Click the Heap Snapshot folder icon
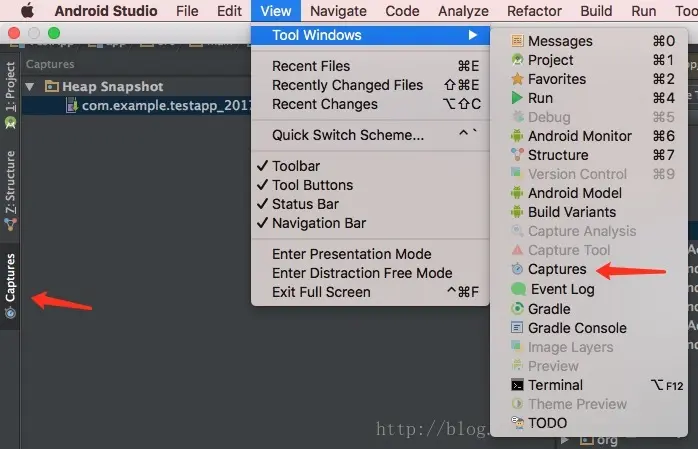The image size is (698, 449). click(52, 86)
